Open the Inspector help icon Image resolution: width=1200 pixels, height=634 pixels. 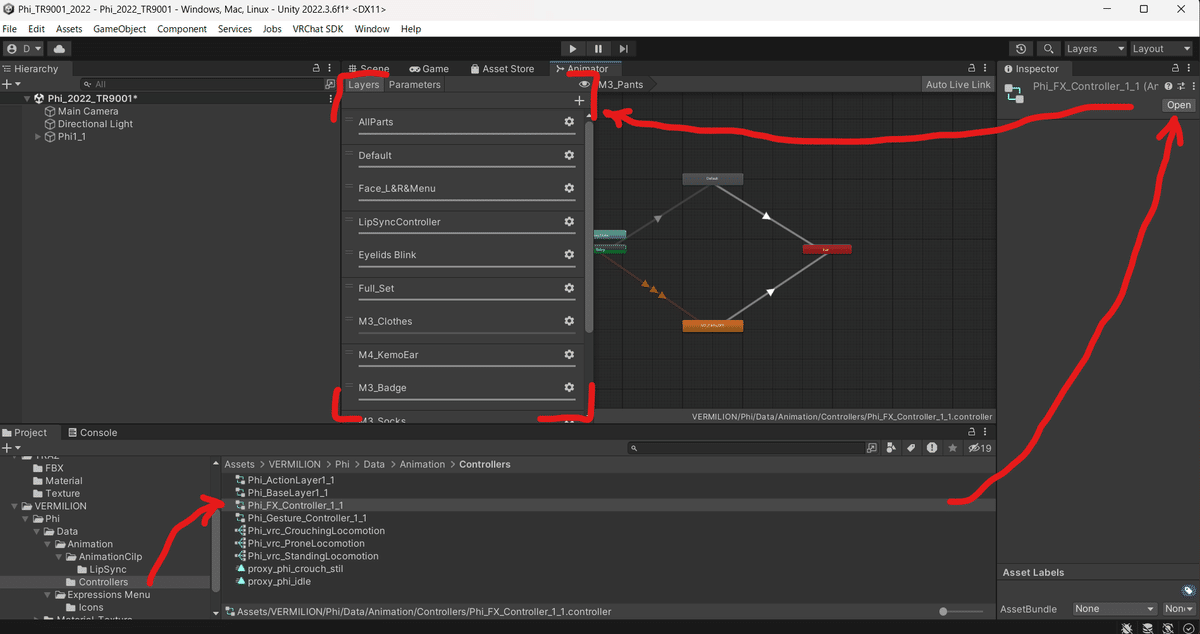coord(1168,87)
